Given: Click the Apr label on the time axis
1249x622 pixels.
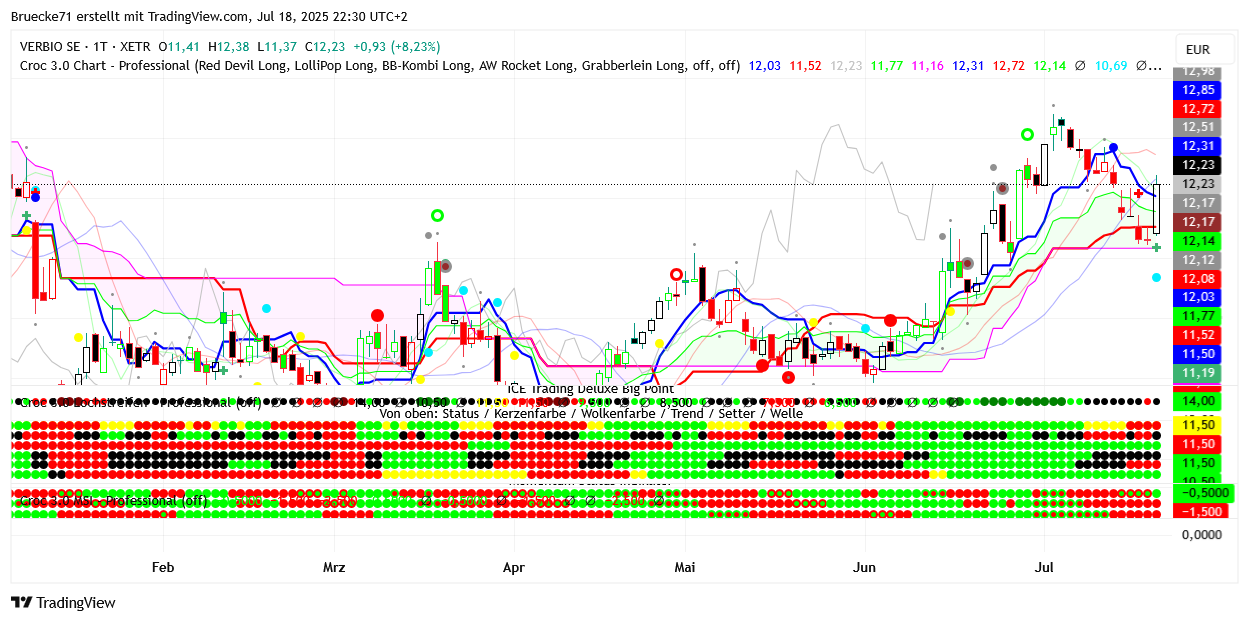Looking at the screenshot, I should (513, 567).
